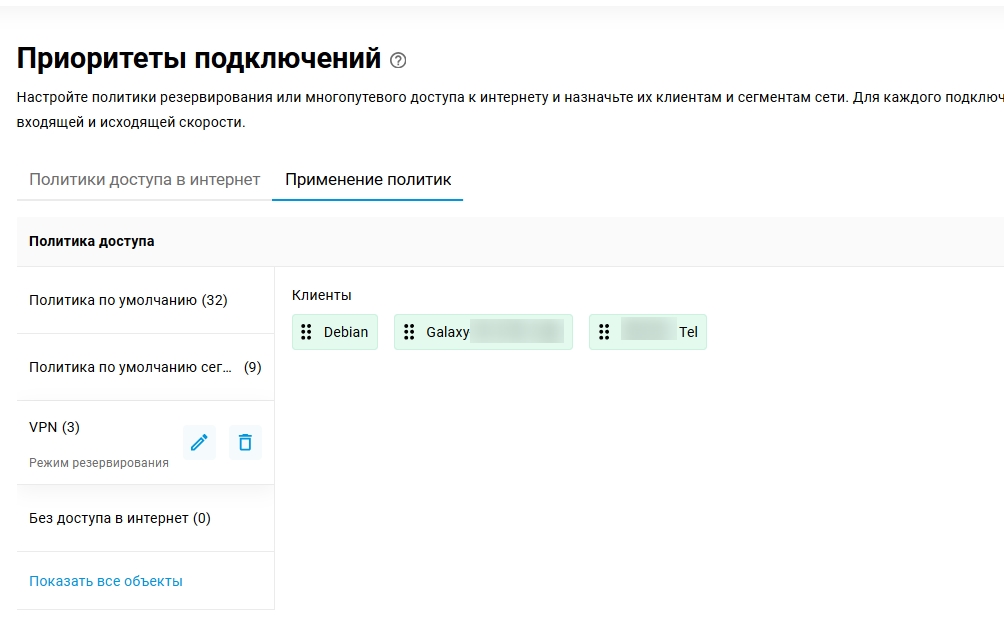Click the Политика доступа column header
Screen dimensions: 1004x625
pos(92,241)
